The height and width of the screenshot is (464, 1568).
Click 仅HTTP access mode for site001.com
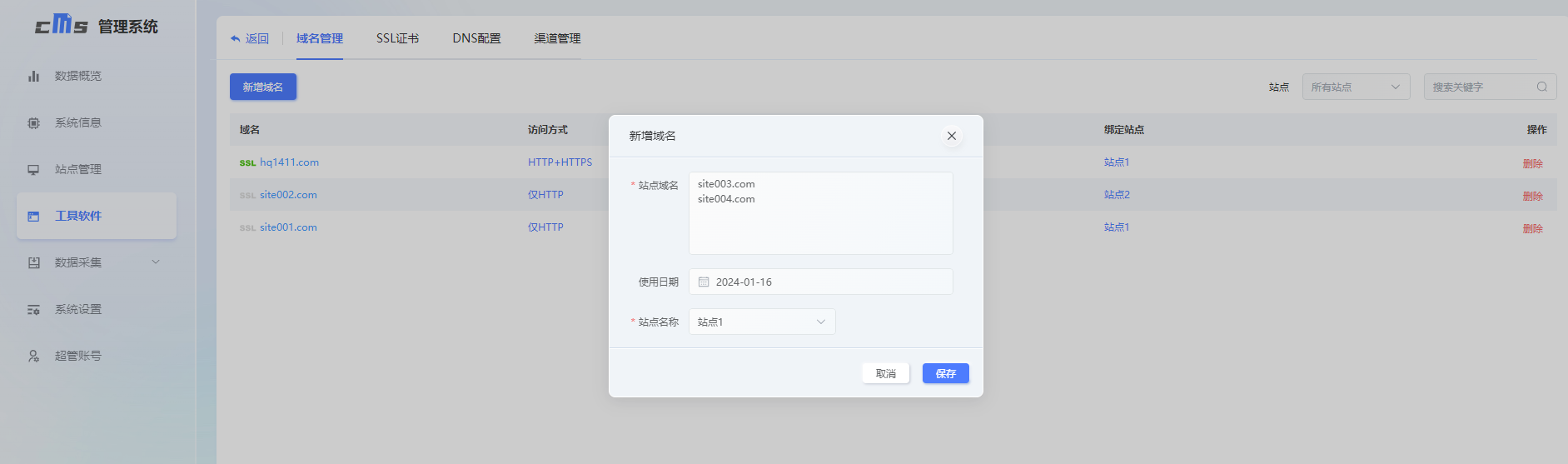[545, 227]
